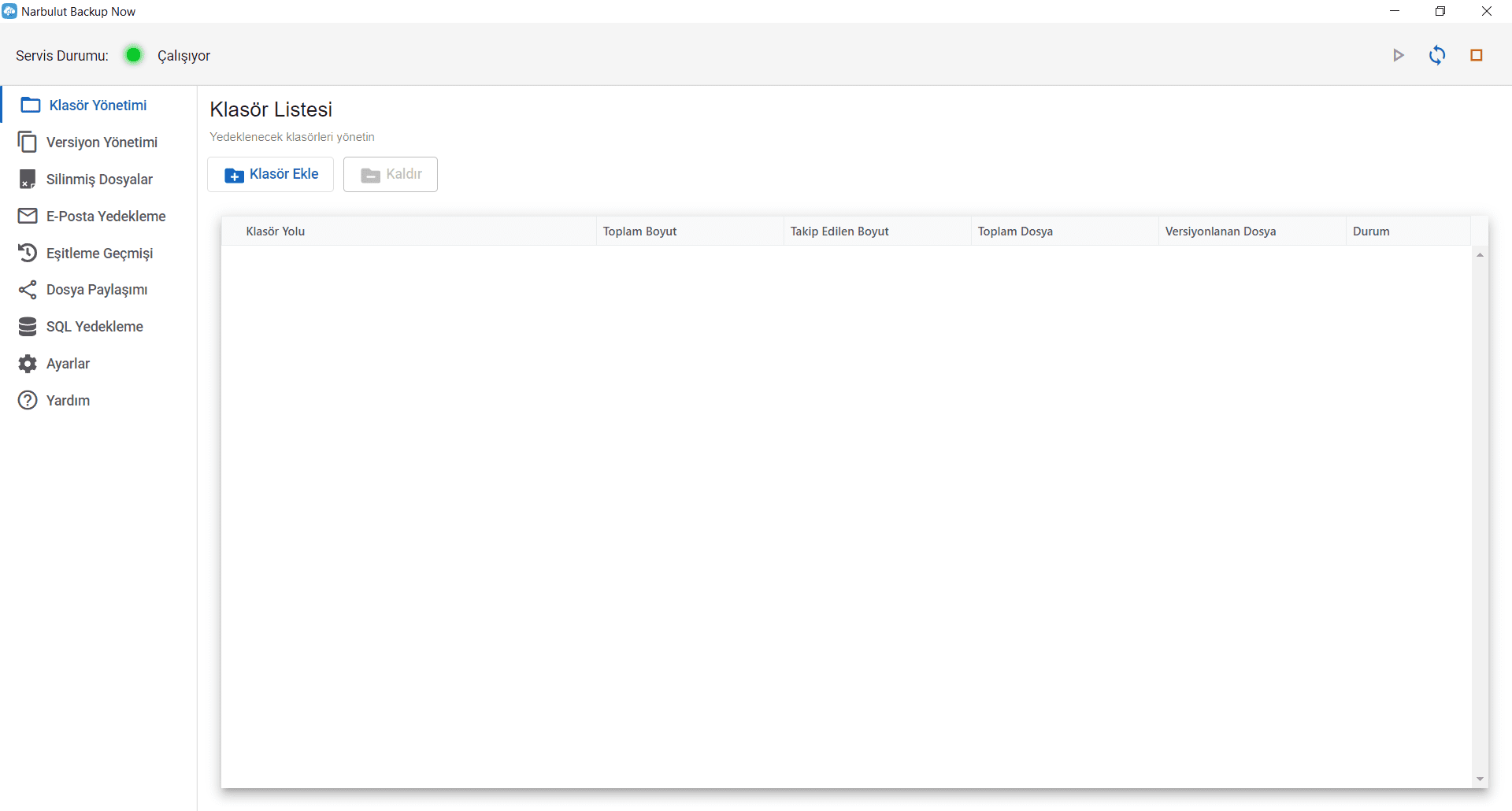Sort by Toplam Dosya column header

pos(1065,231)
